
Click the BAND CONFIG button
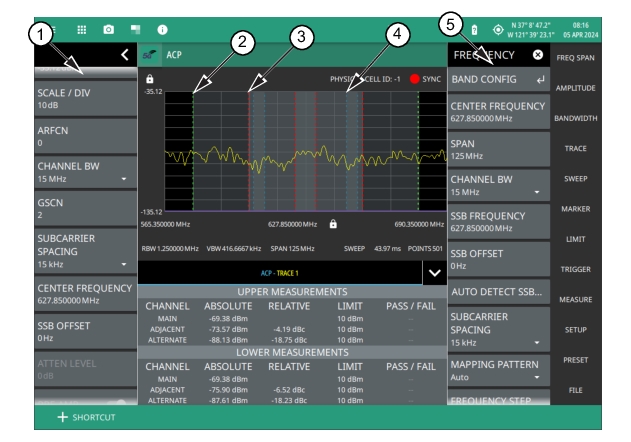[497, 77]
